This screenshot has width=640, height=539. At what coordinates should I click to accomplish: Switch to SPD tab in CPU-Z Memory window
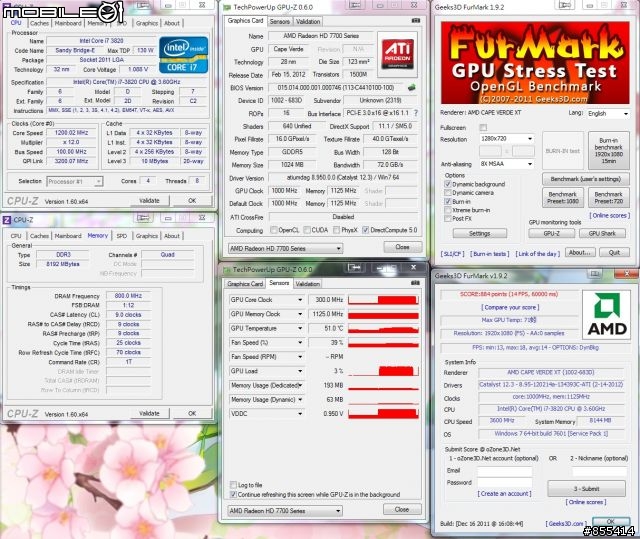click(x=122, y=236)
